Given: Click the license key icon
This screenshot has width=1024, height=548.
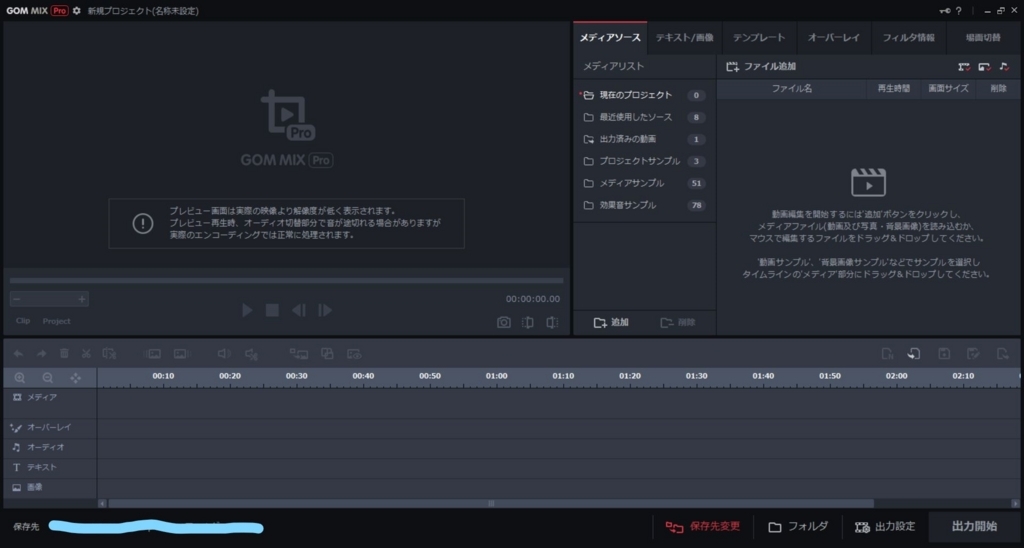Looking at the screenshot, I should click(x=945, y=10).
